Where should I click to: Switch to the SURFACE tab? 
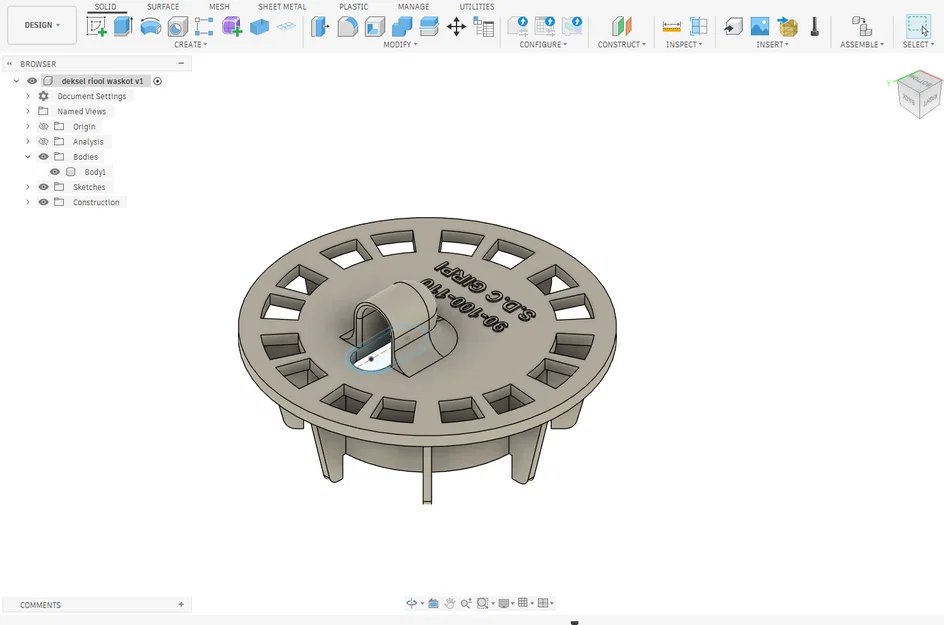[163, 7]
